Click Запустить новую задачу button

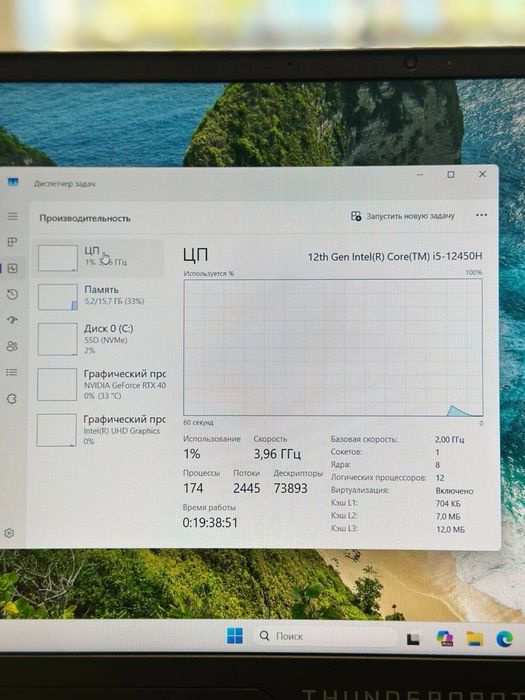(403, 216)
